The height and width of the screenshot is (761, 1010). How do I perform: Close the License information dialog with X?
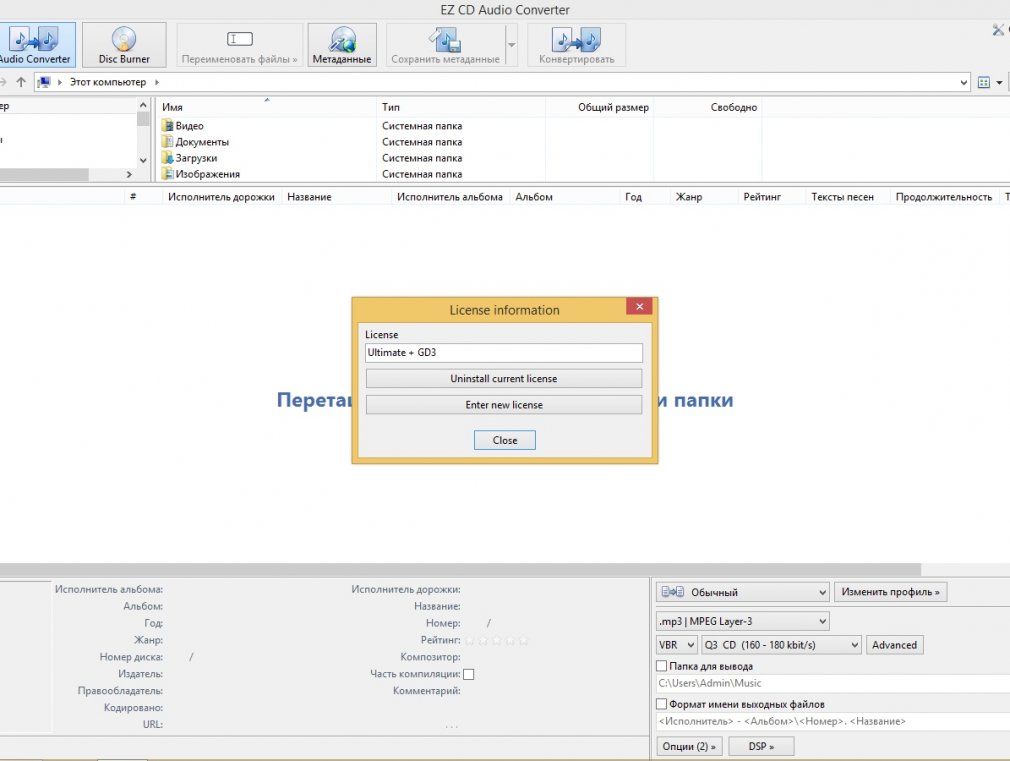pos(640,307)
